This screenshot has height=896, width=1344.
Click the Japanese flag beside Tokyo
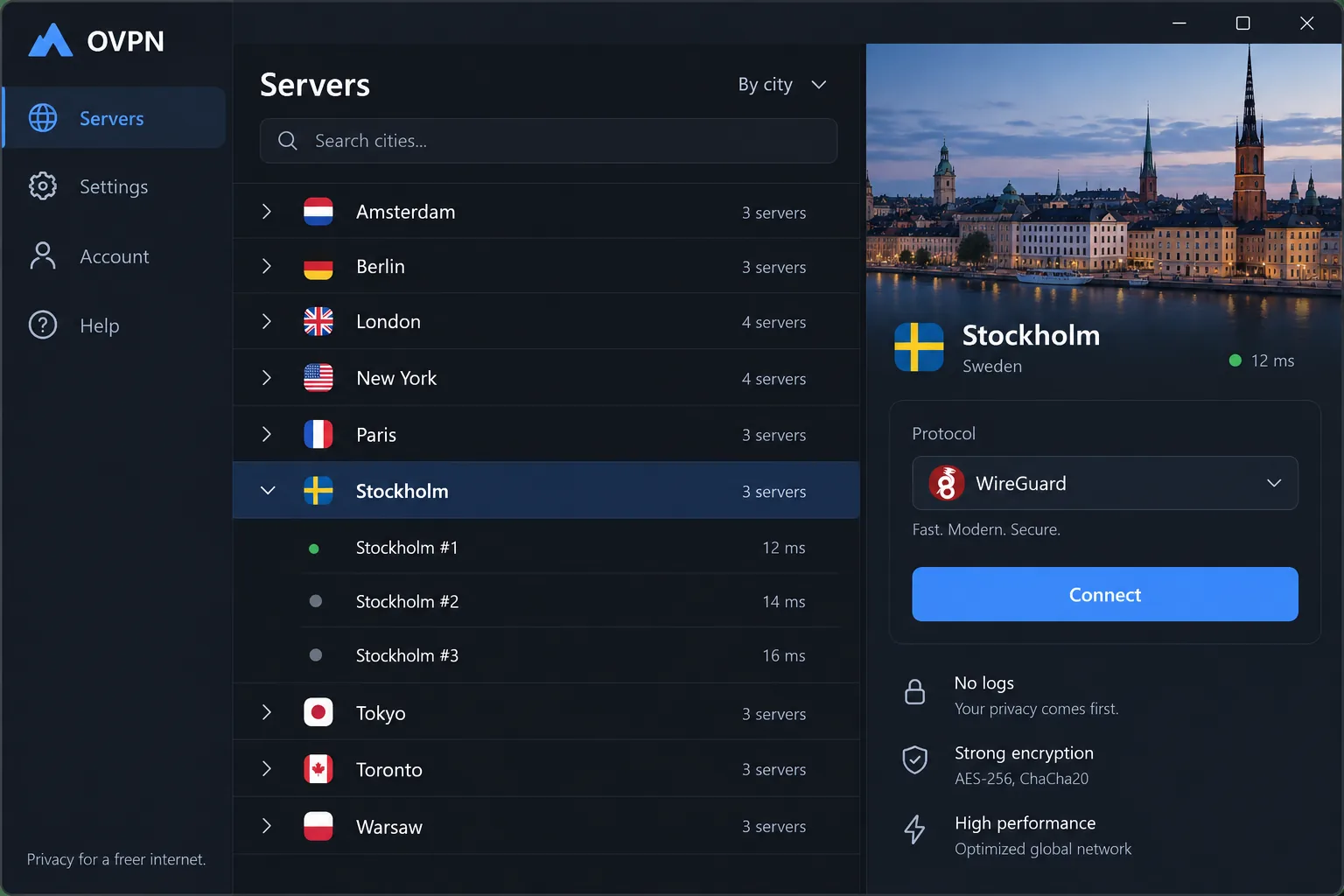[318, 712]
